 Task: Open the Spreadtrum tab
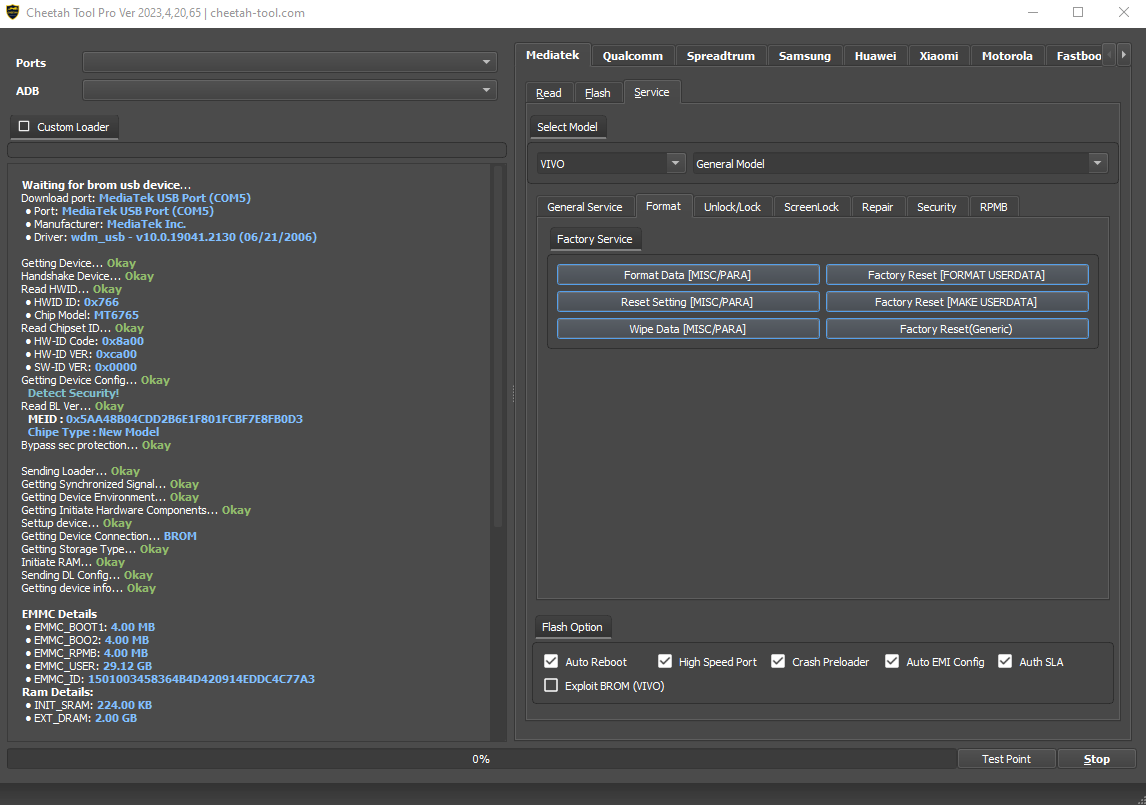click(720, 56)
